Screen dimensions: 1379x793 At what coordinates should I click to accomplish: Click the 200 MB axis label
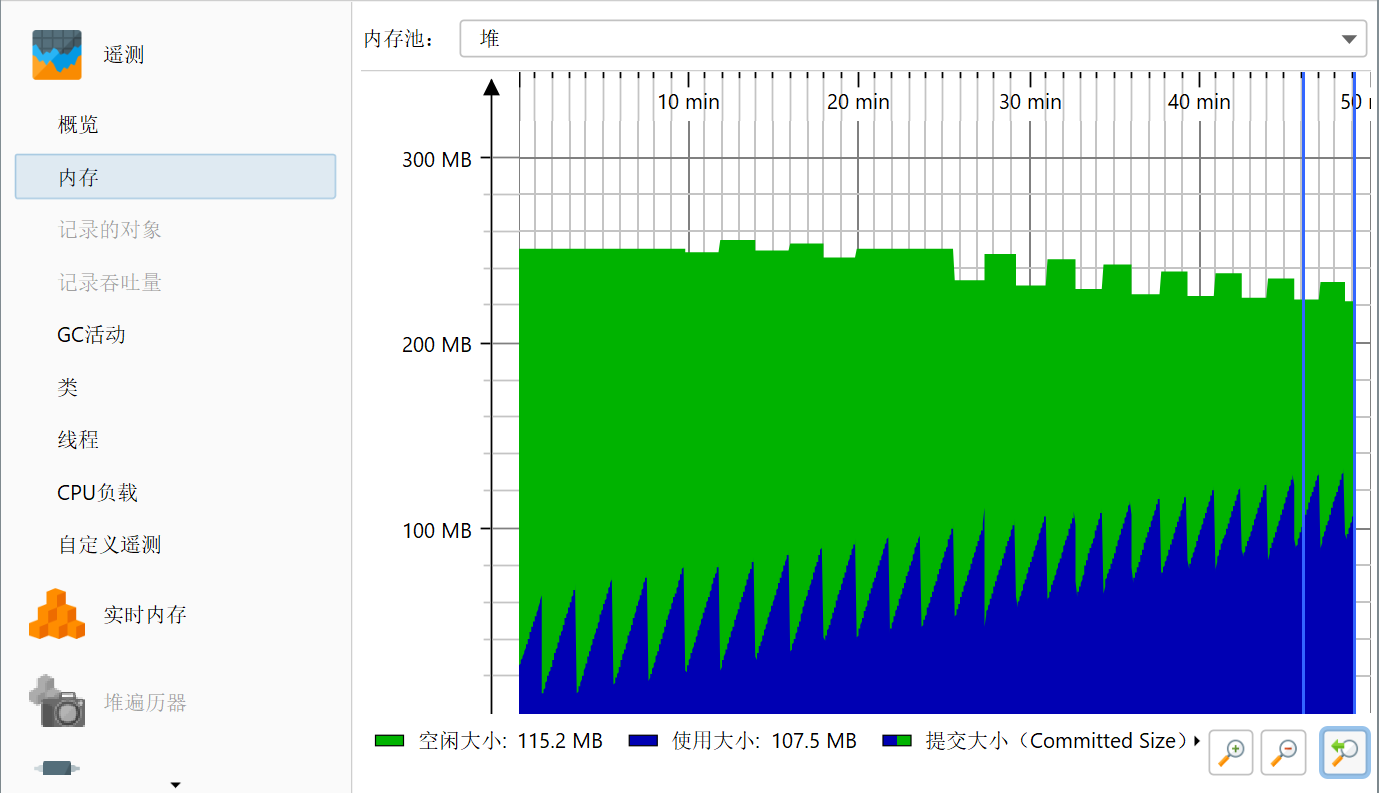437,345
